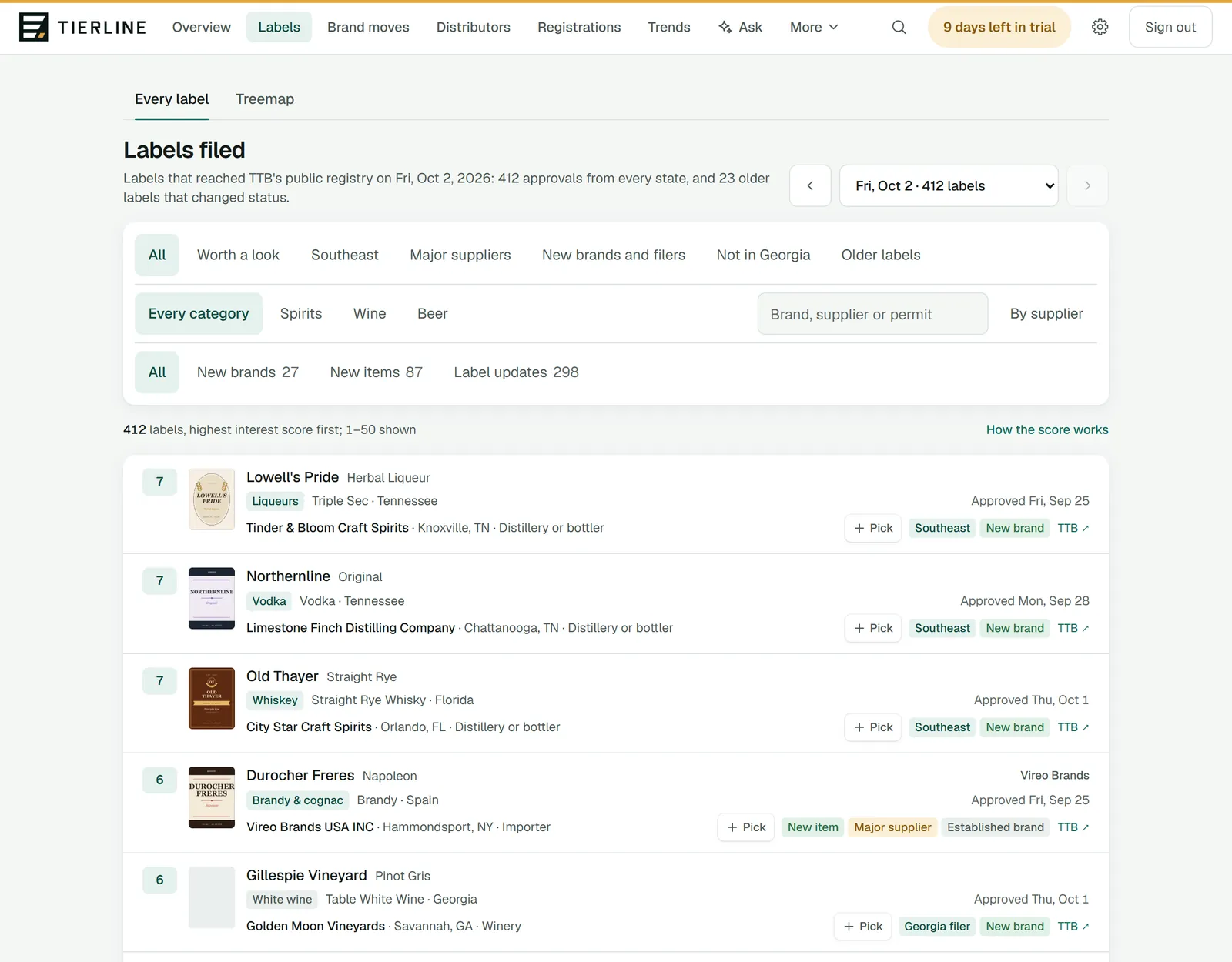This screenshot has height=962, width=1232.
Task: Expand the More menu
Action: pos(814,27)
